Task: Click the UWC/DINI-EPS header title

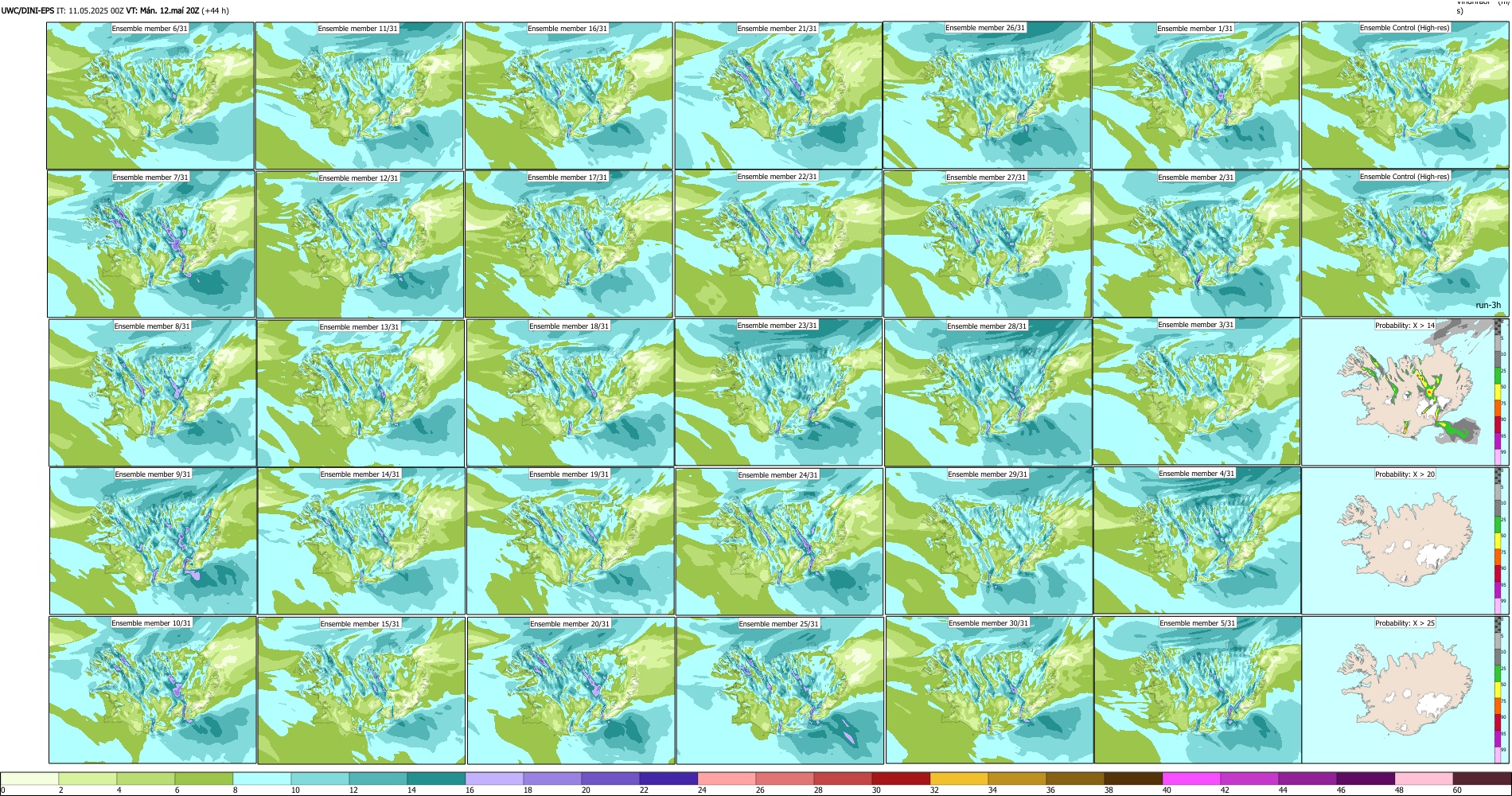Action: tap(28, 10)
